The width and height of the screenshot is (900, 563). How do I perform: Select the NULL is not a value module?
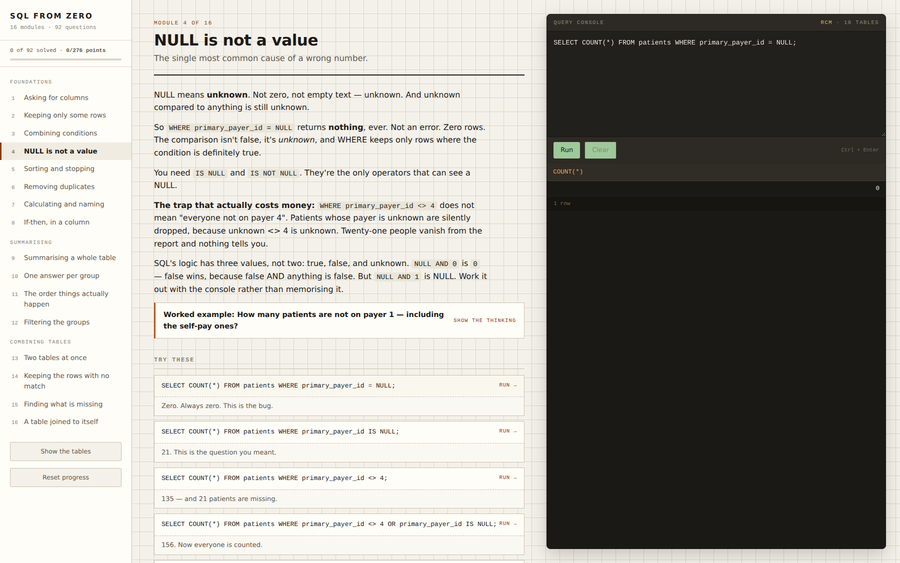[x=65, y=151]
